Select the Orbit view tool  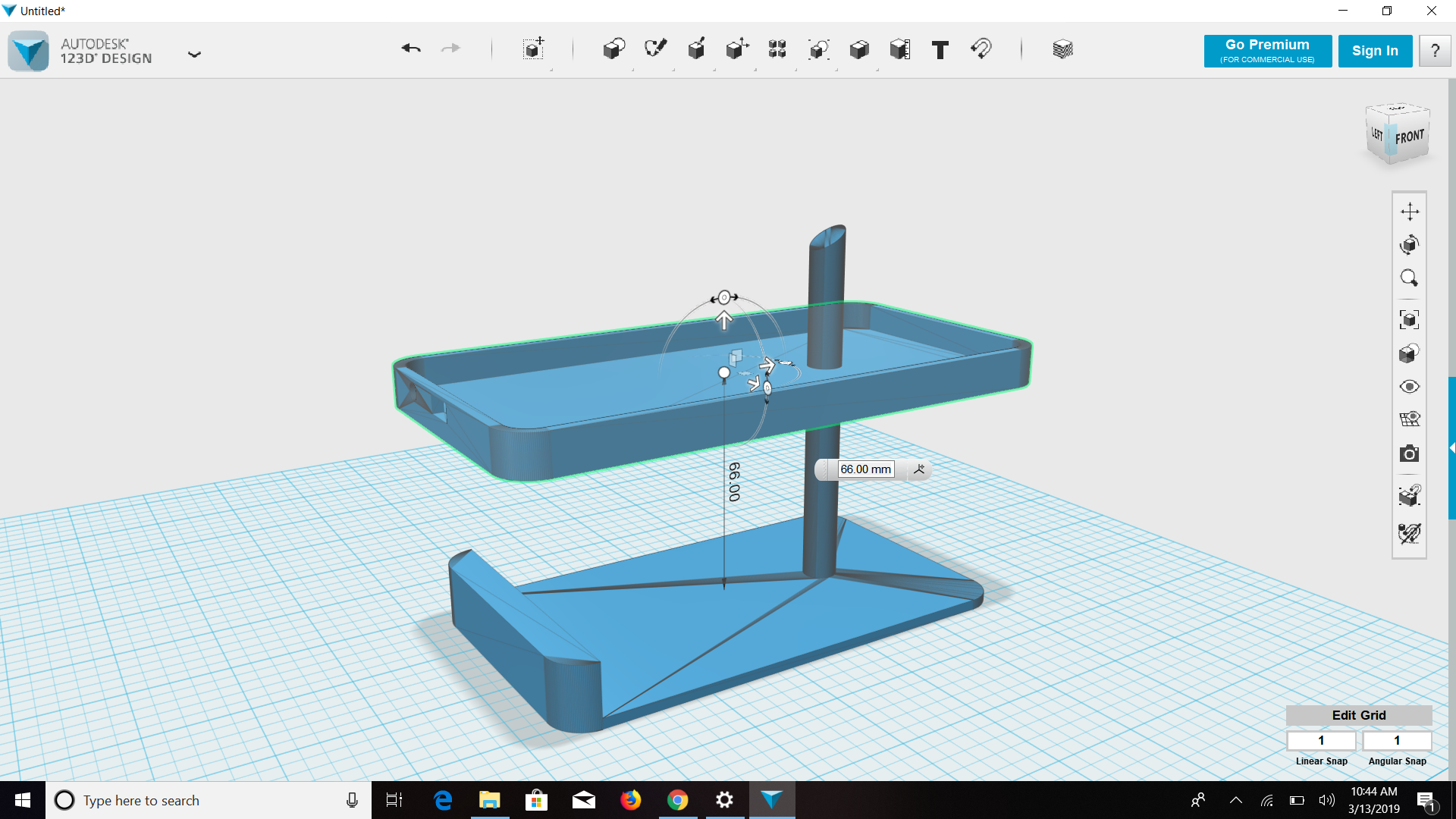click(1409, 245)
